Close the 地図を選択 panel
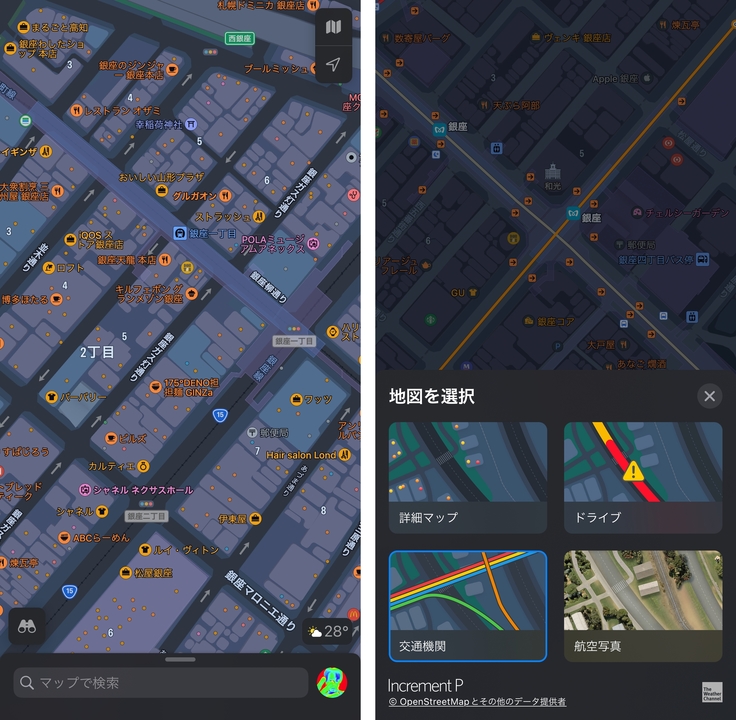This screenshot has width=736, height=720. click(x=709, y=396)
